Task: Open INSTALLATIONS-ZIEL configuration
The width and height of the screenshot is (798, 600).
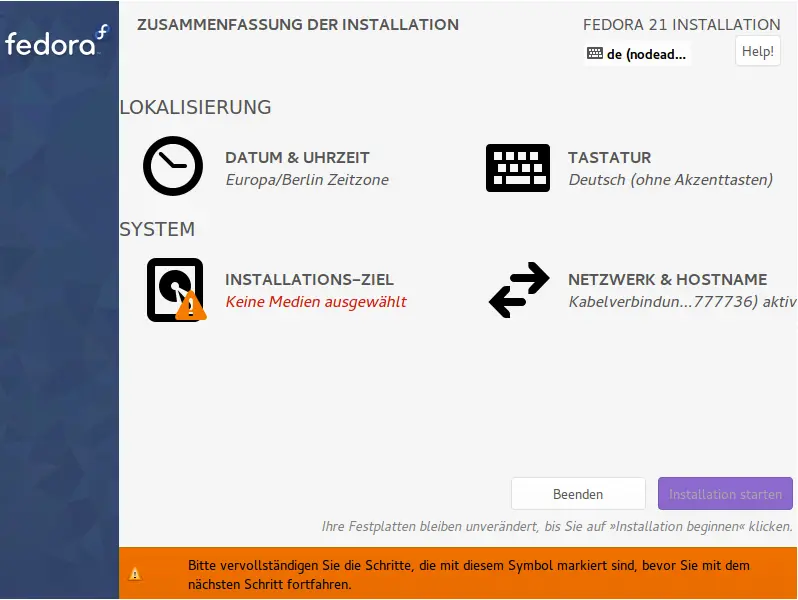Action: [x=309, y=280]
